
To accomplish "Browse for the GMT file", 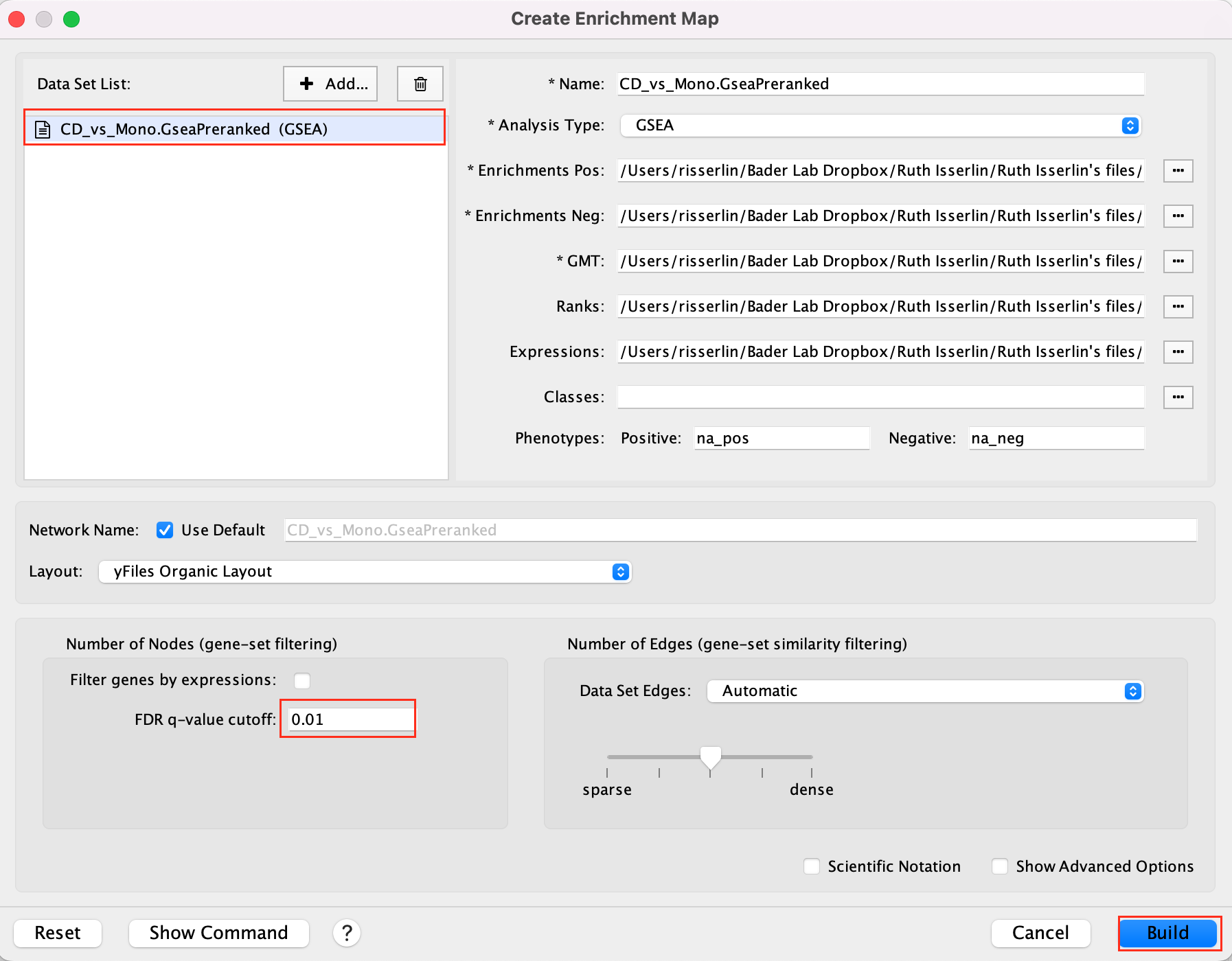I will coord(1178,261).
